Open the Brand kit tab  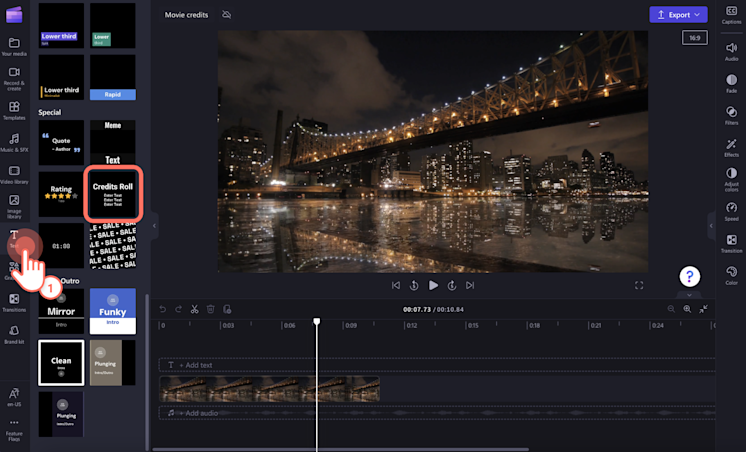[14, 334]
